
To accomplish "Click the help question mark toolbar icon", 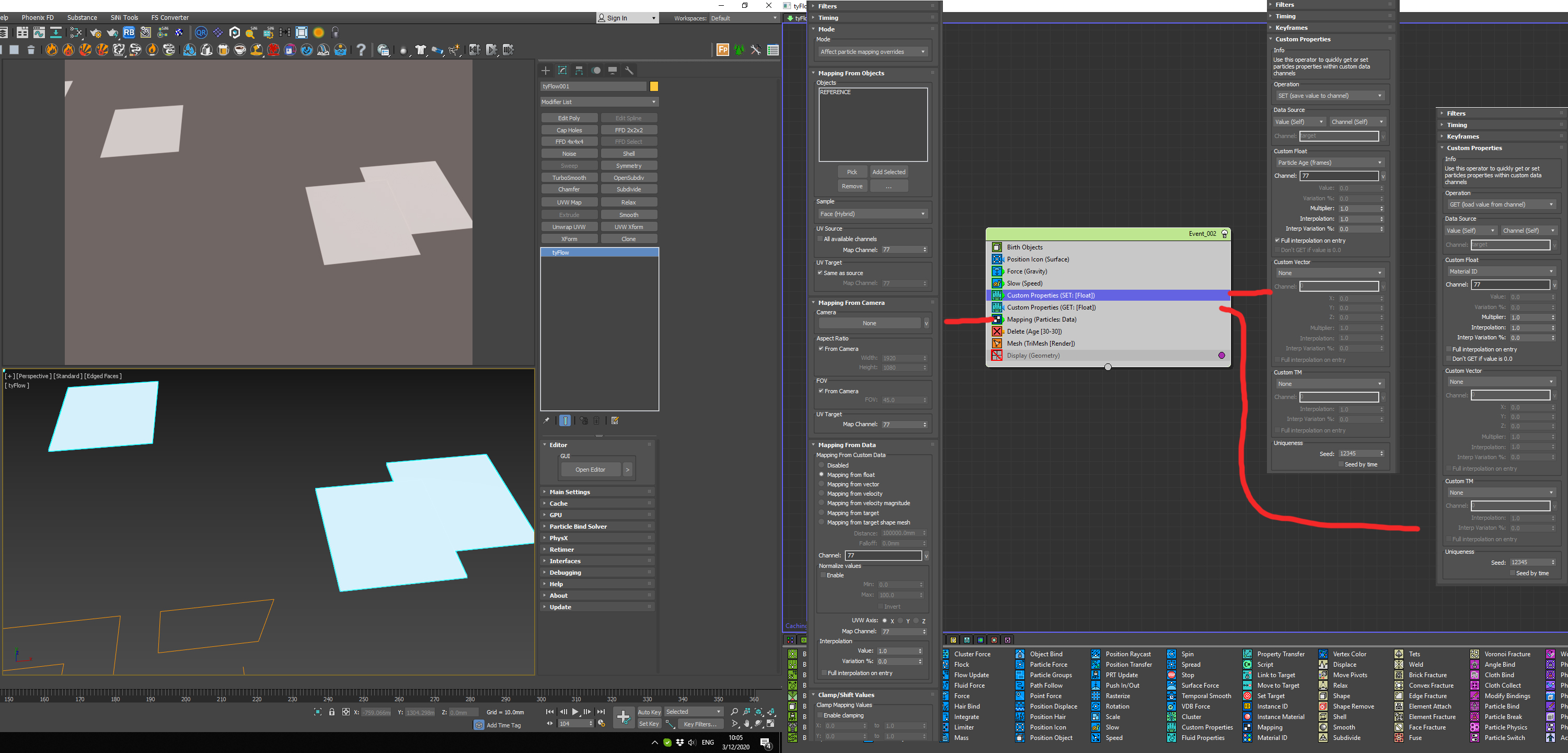I will click(x=362, y=50).
